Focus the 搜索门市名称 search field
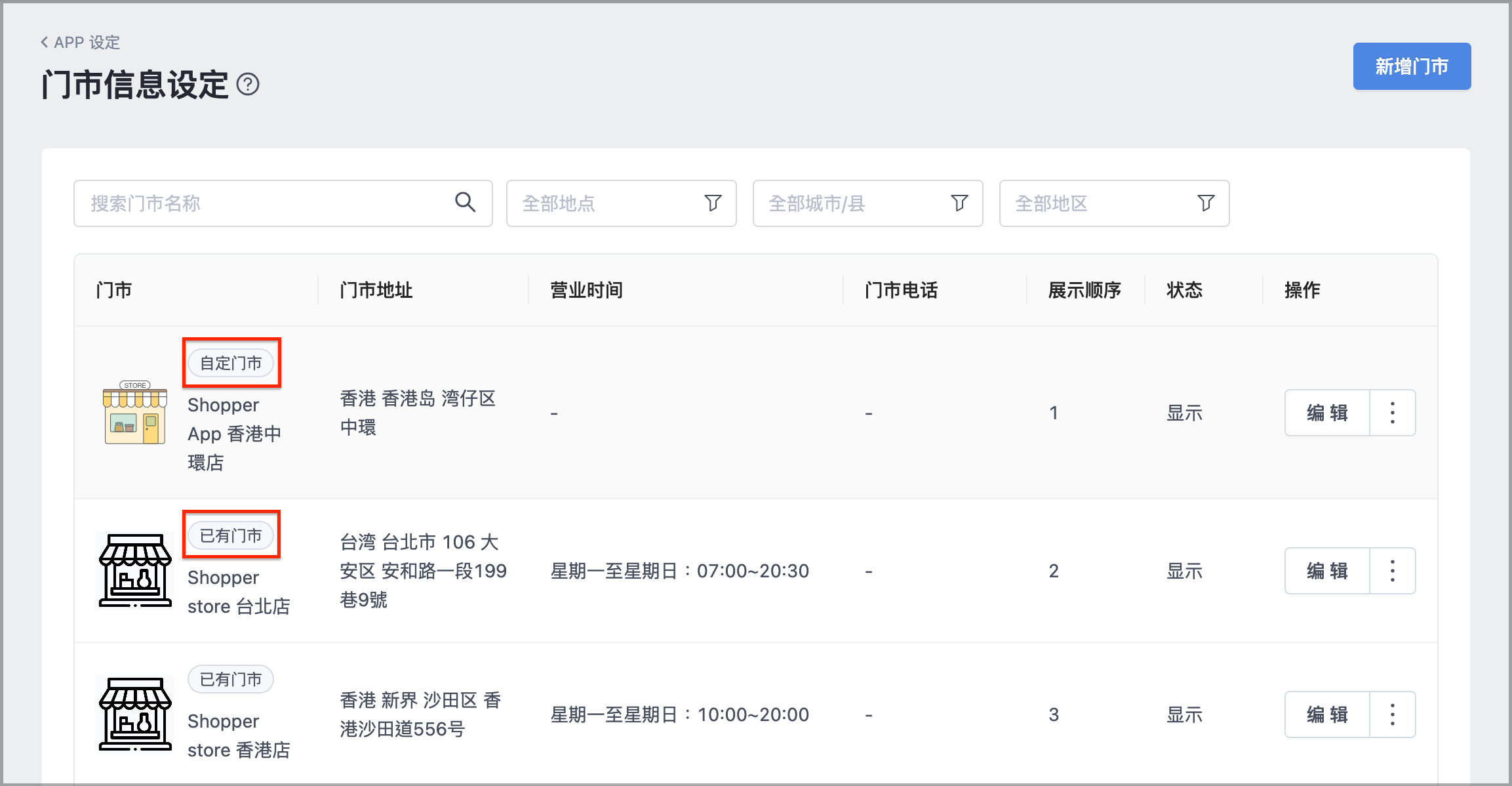1512x786 pixels. (x=283, y=203)
